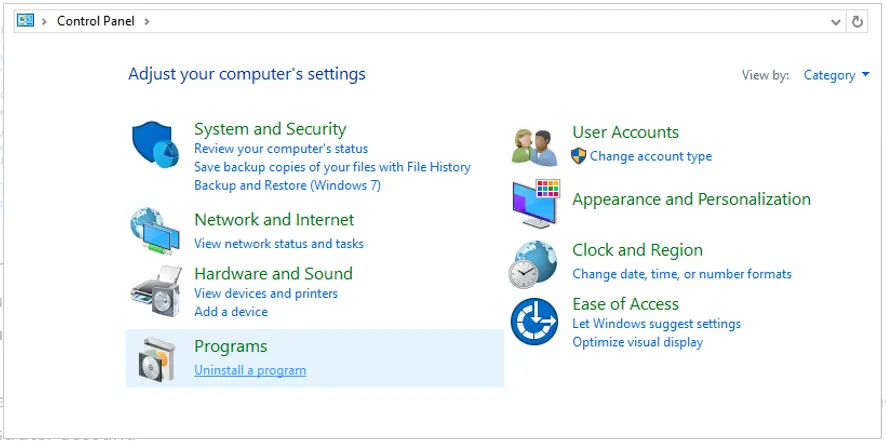Click the Hardware and Sound printer icon
The image size is (886, 442).
156,292
